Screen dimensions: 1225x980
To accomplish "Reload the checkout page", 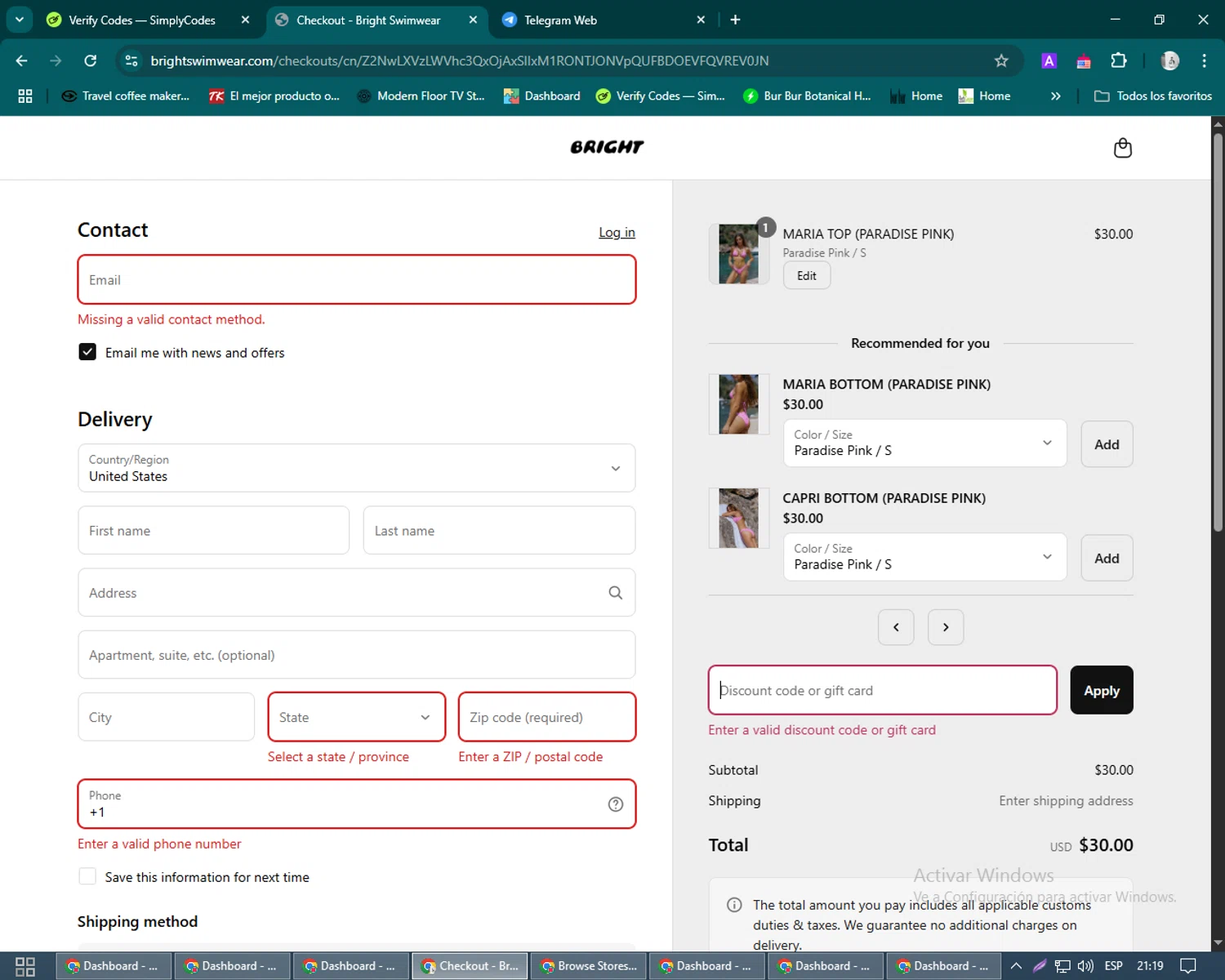I will click(91, 60).
